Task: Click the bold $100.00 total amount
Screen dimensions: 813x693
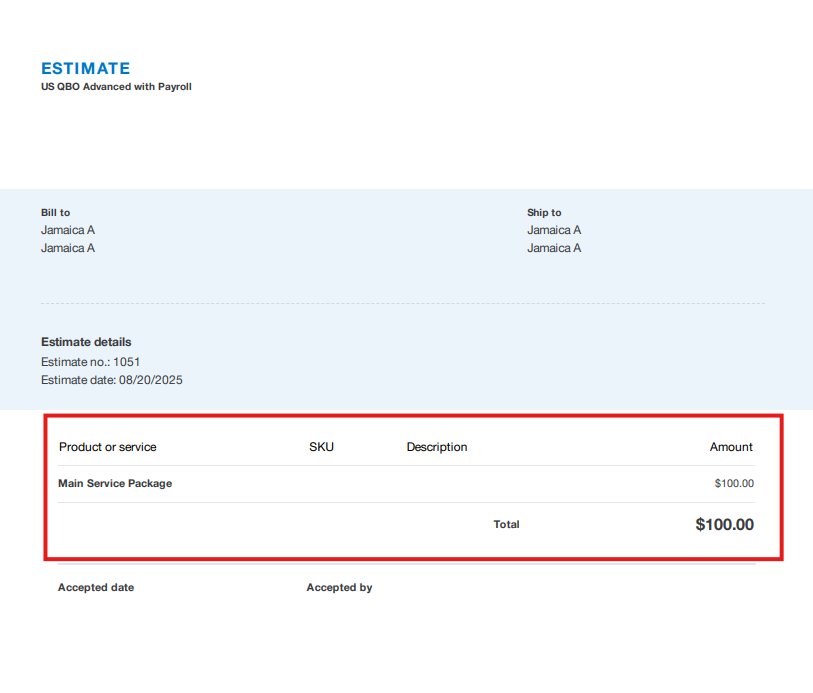Action: [724, 525]
